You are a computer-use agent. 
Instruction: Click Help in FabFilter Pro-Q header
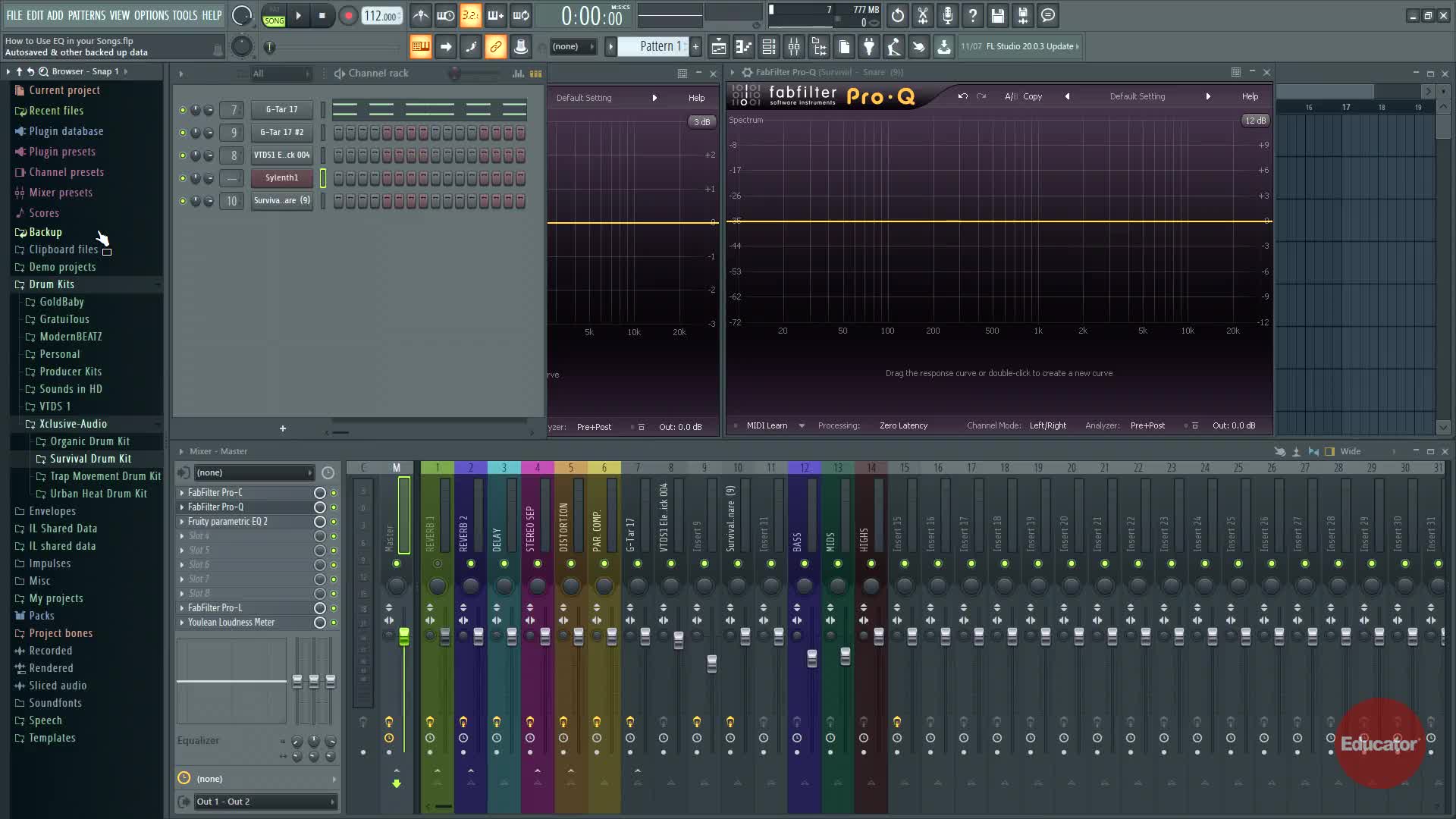point(1250,96)
